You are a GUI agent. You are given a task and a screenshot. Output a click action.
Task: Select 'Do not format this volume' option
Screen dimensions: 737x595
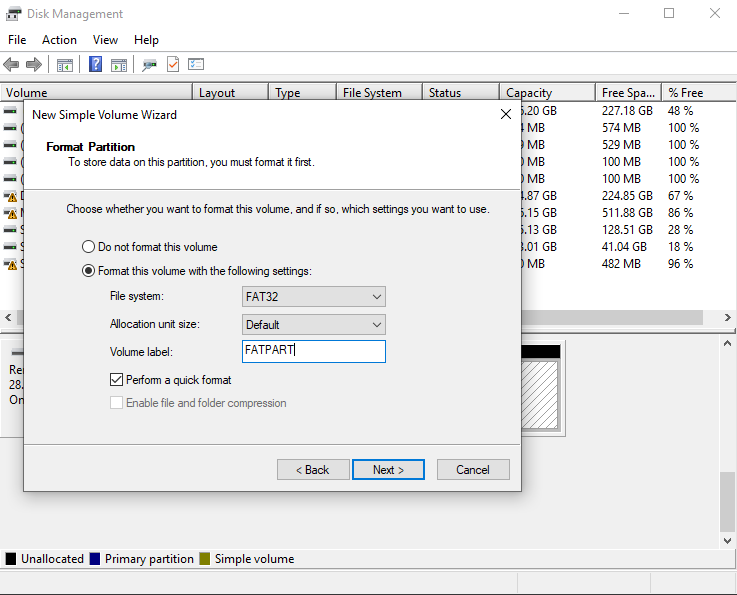pyautogui.click(x=88, y=247)
